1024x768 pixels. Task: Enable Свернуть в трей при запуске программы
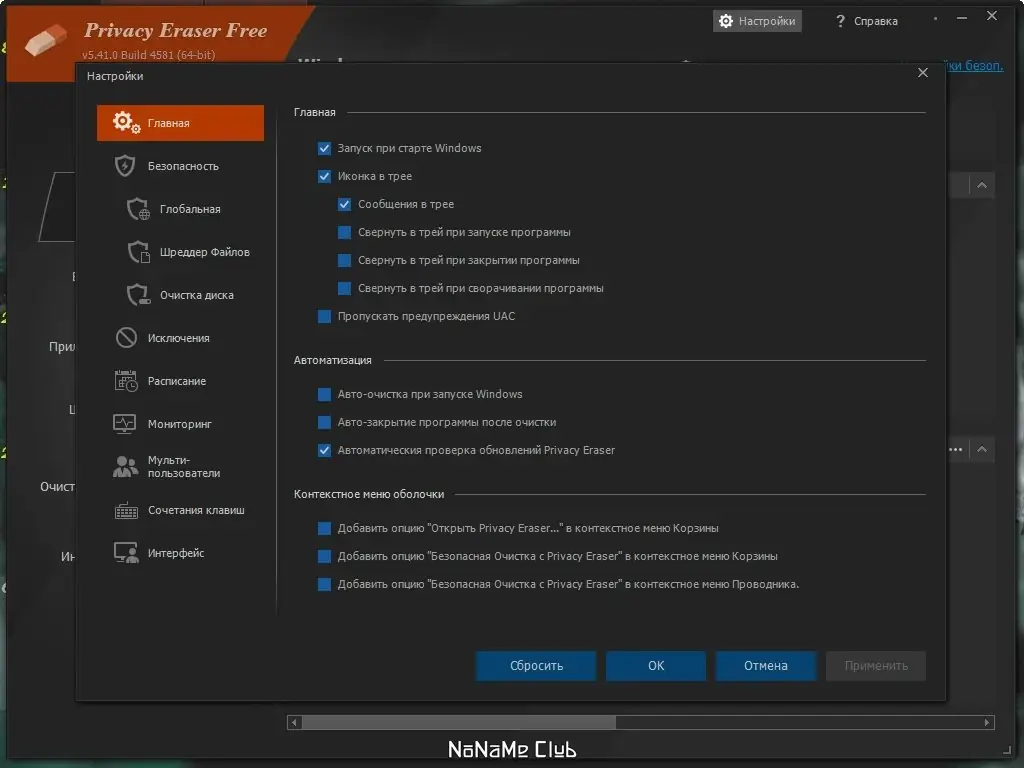345,232
